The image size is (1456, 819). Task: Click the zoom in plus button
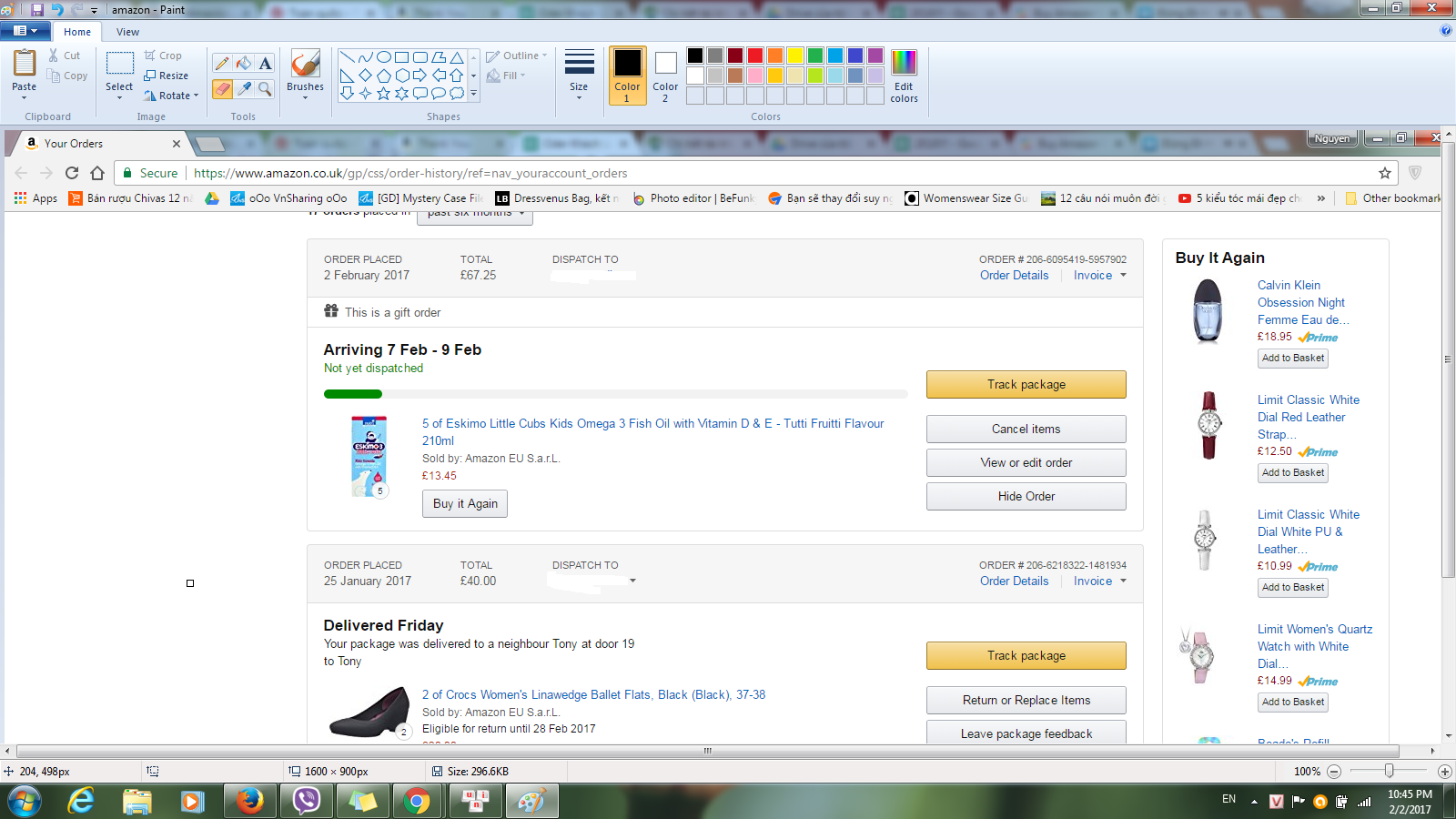click(1444, 772)
